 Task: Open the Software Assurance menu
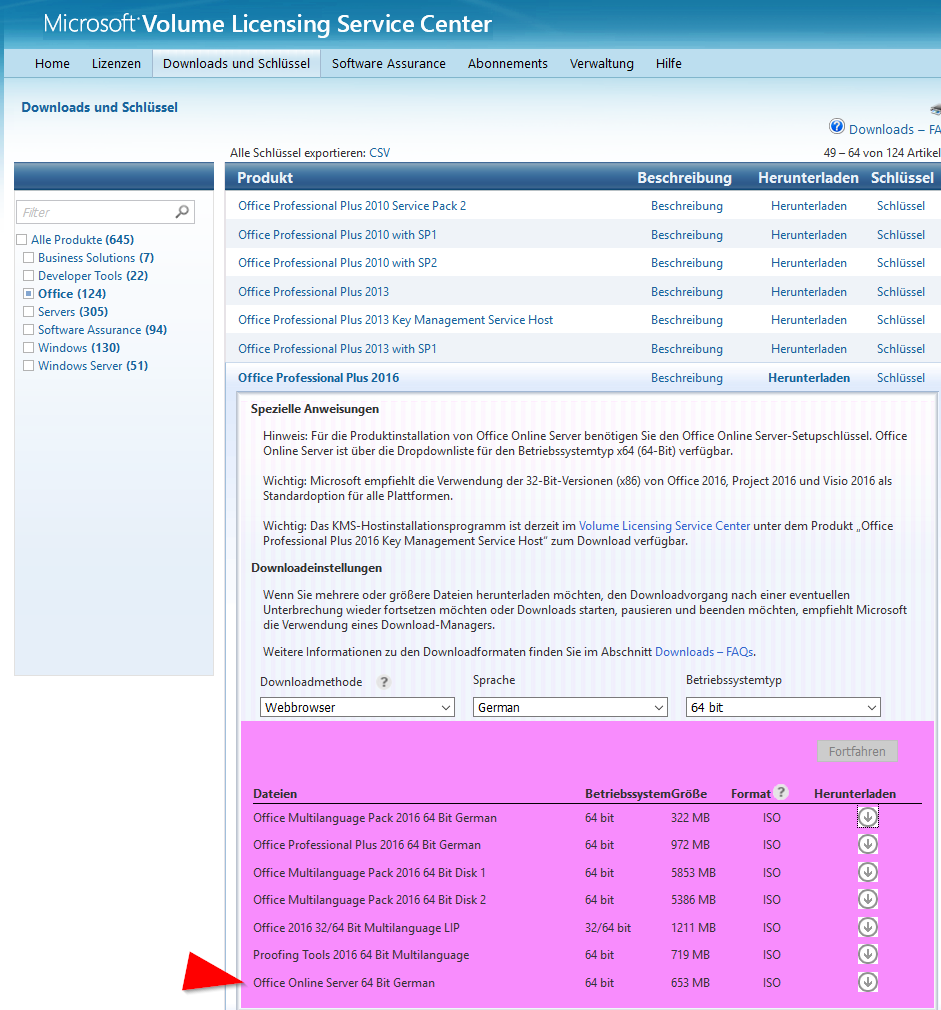388,64
